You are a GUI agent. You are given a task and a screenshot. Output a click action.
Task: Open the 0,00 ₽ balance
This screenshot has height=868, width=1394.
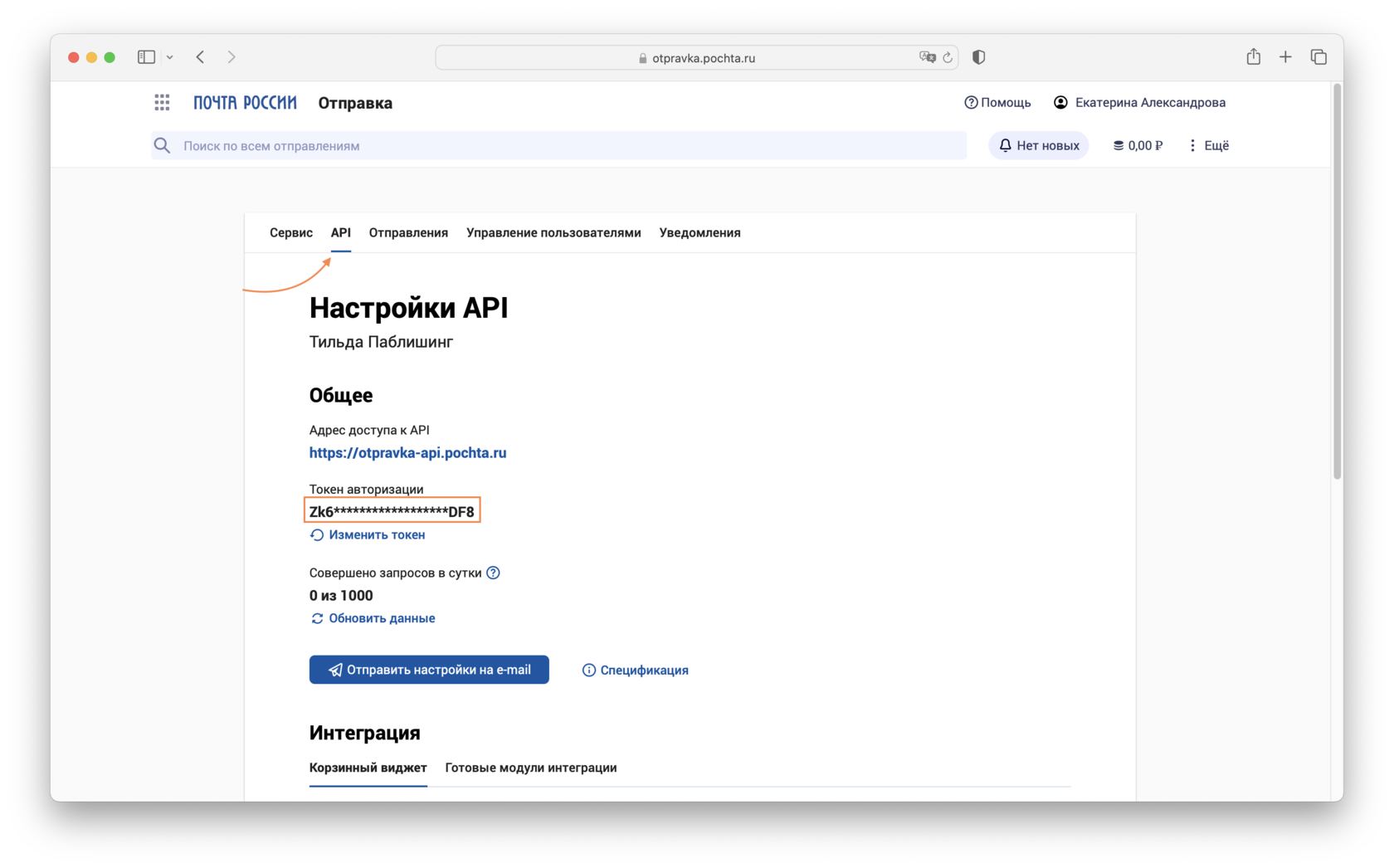point(1138,145)
